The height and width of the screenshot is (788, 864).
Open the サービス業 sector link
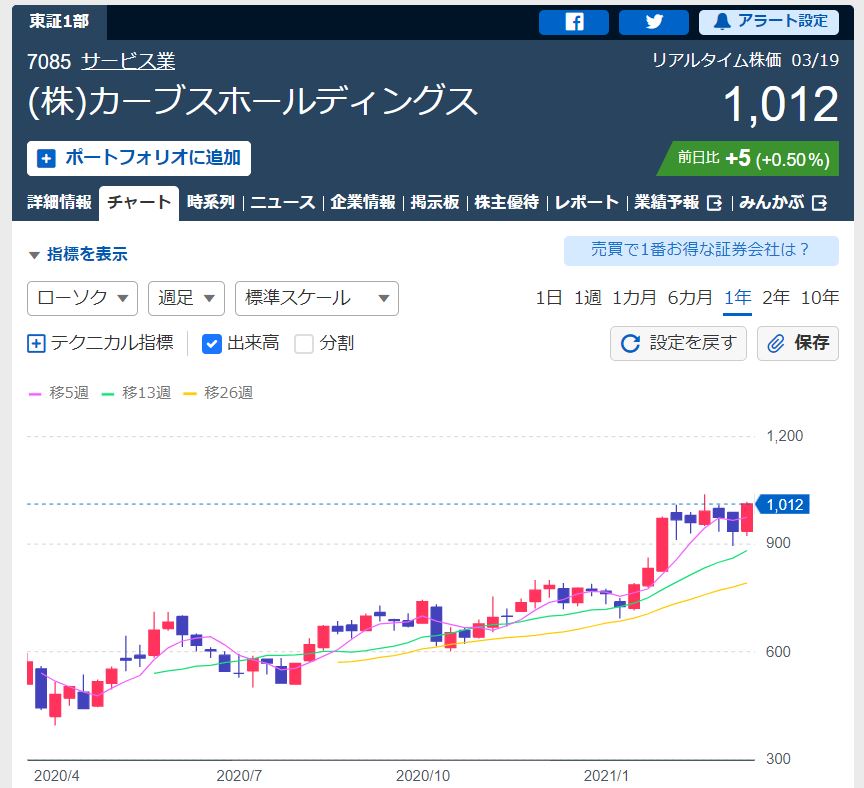(128, 61)
